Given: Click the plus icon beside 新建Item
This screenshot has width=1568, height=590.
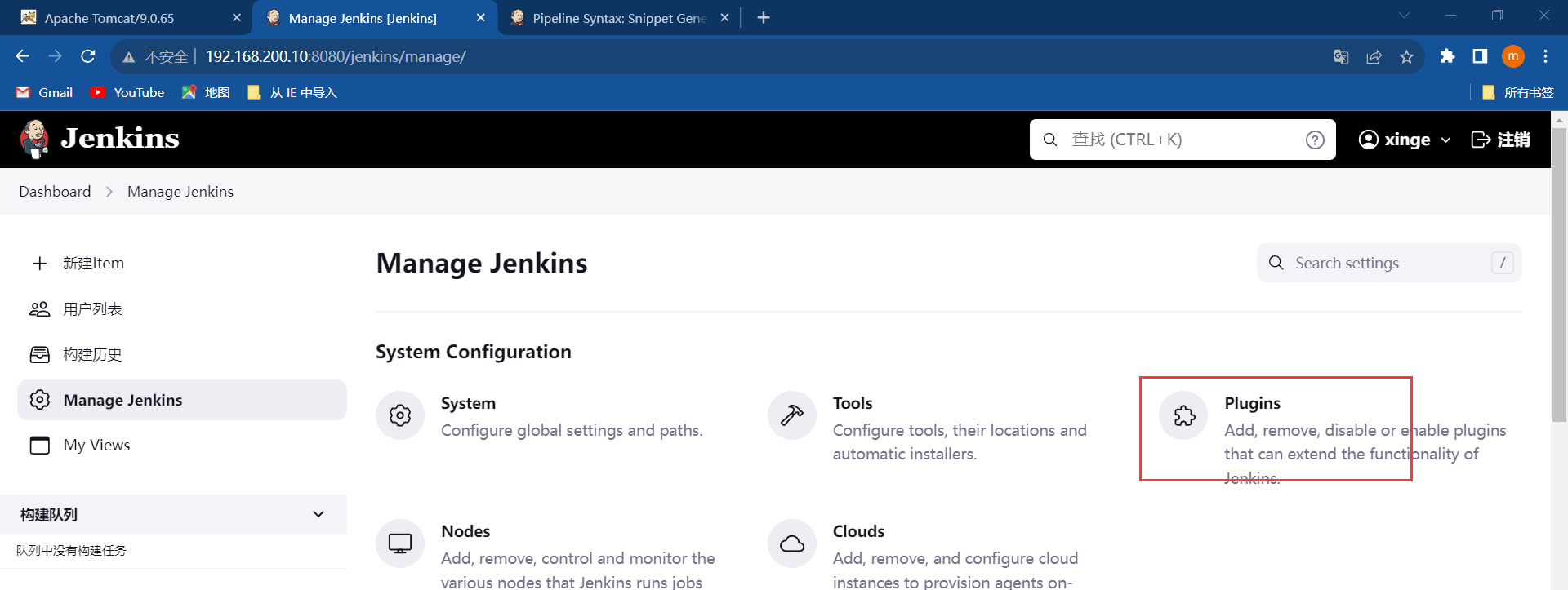Looking at the screenshot, I should click(x=39, y=263).
